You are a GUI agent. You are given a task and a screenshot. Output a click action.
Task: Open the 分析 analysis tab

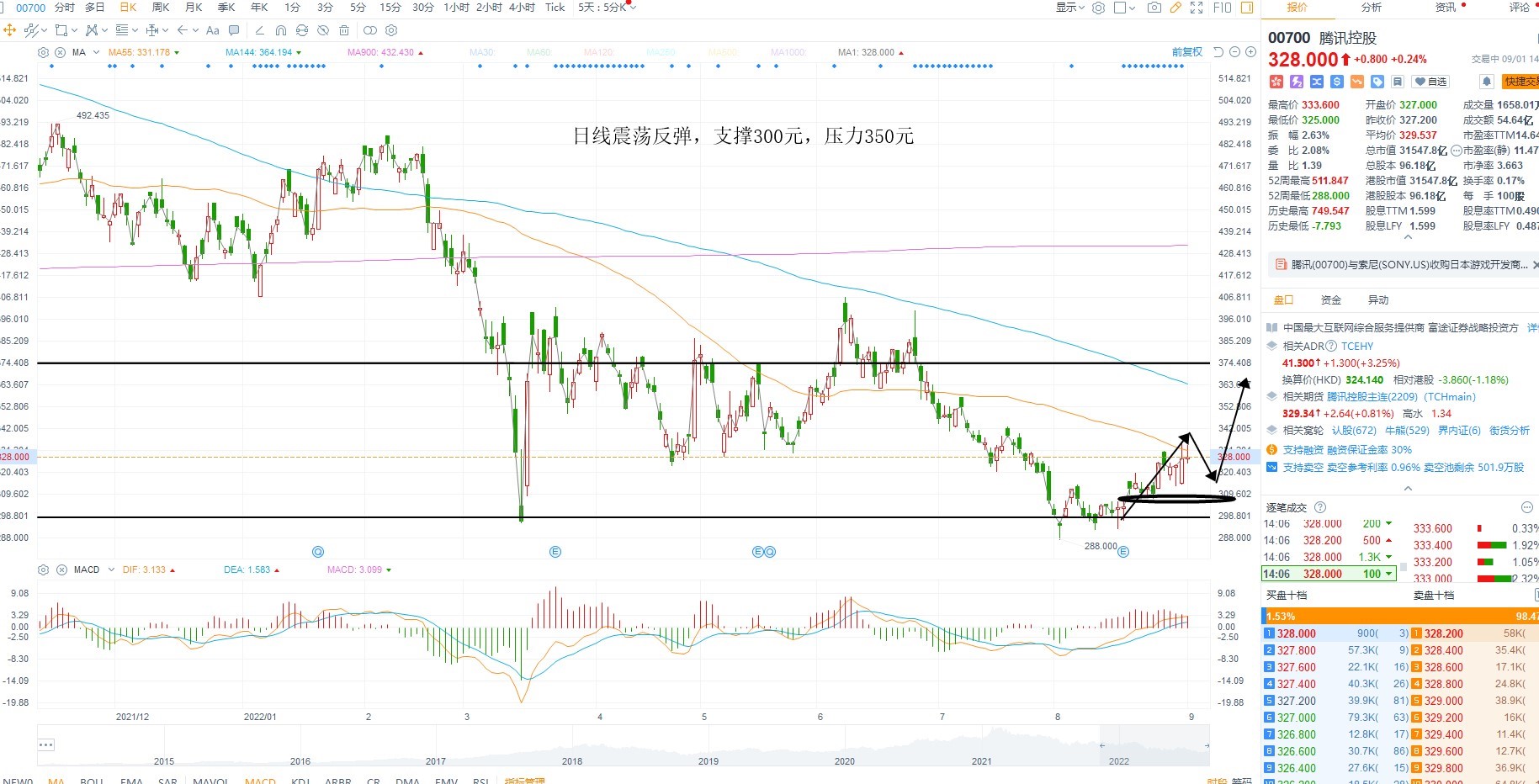click(x=1372, y=8)
